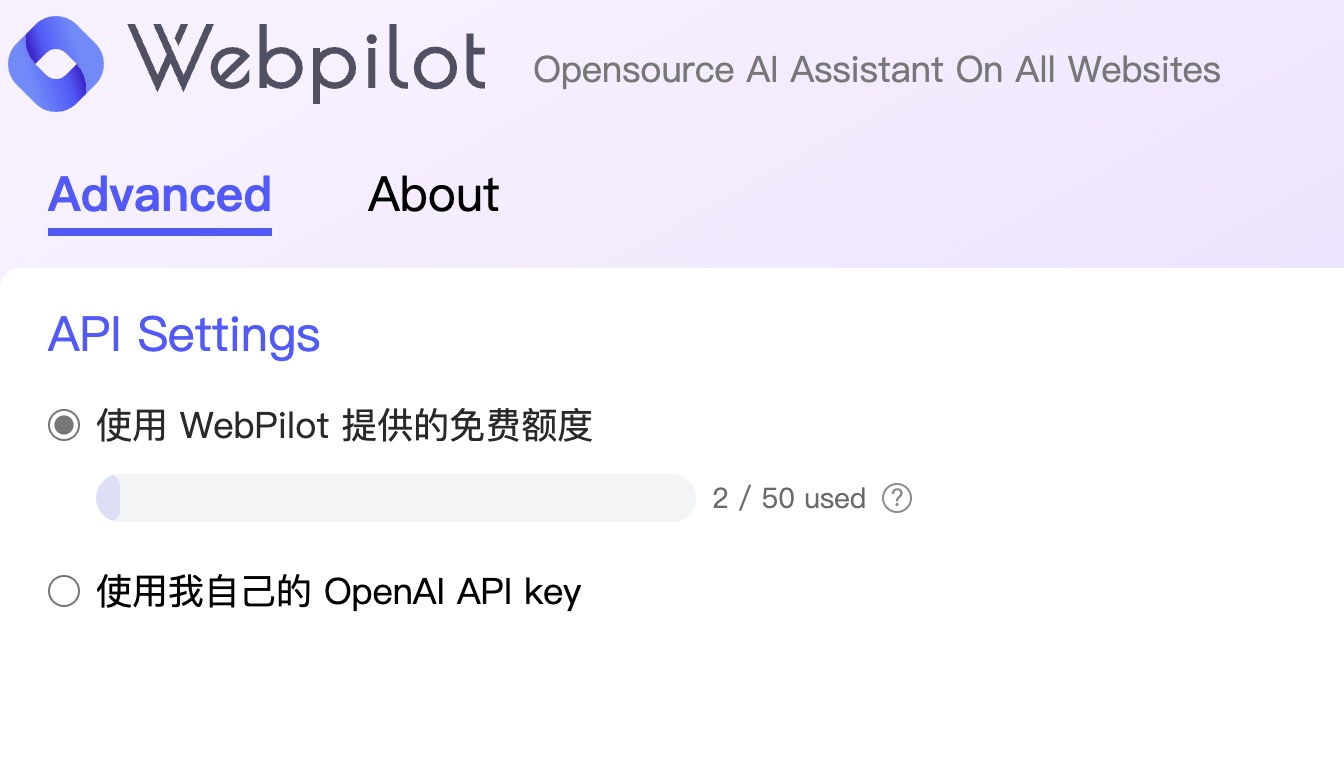Viewport: 1344px width, 780px height.
Task: Click the "使用 WebPilot 提供的免费额度" label
Action: pyautogui.click(x=344, y=426)
